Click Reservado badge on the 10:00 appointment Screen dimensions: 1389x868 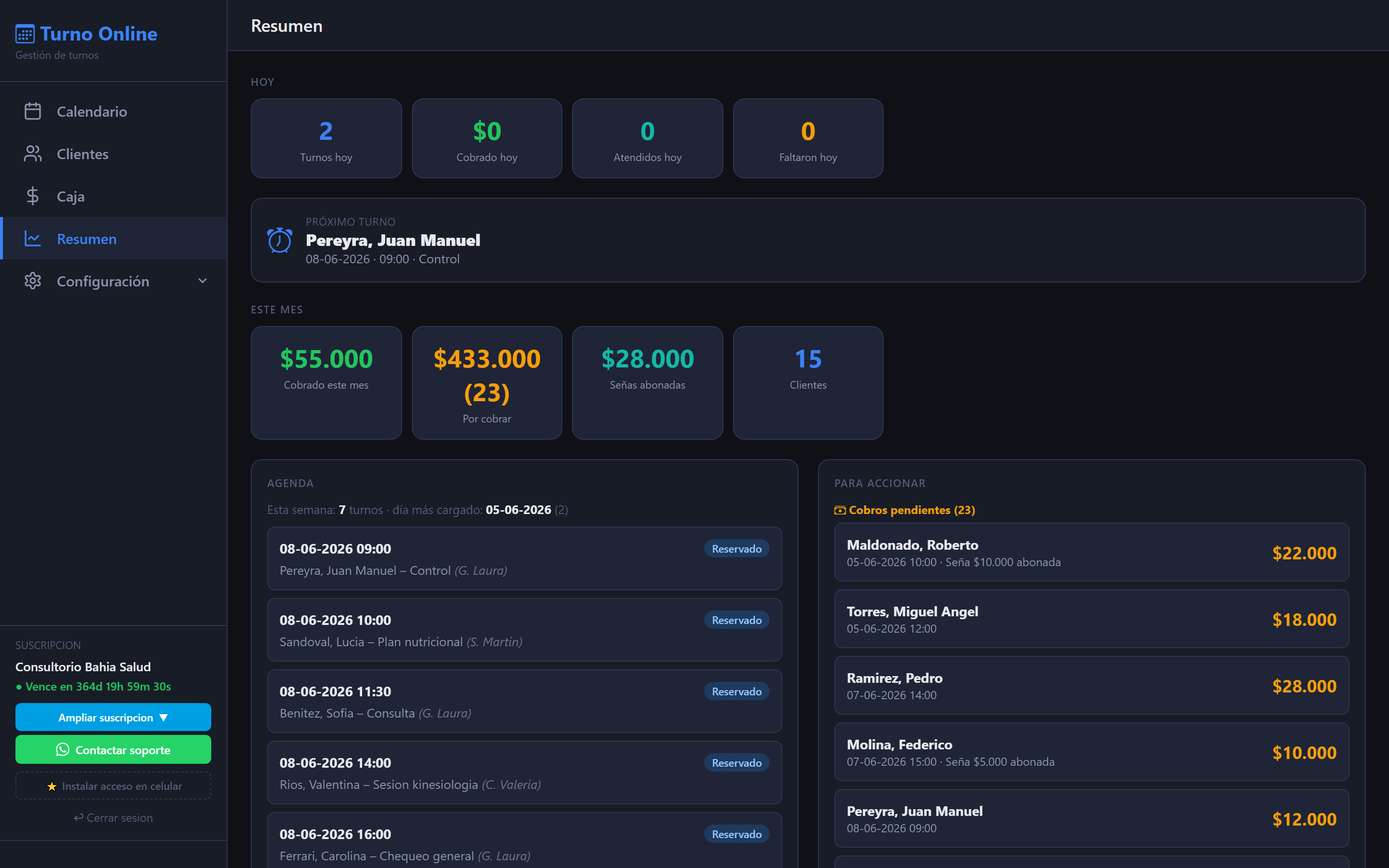(737, 620)
